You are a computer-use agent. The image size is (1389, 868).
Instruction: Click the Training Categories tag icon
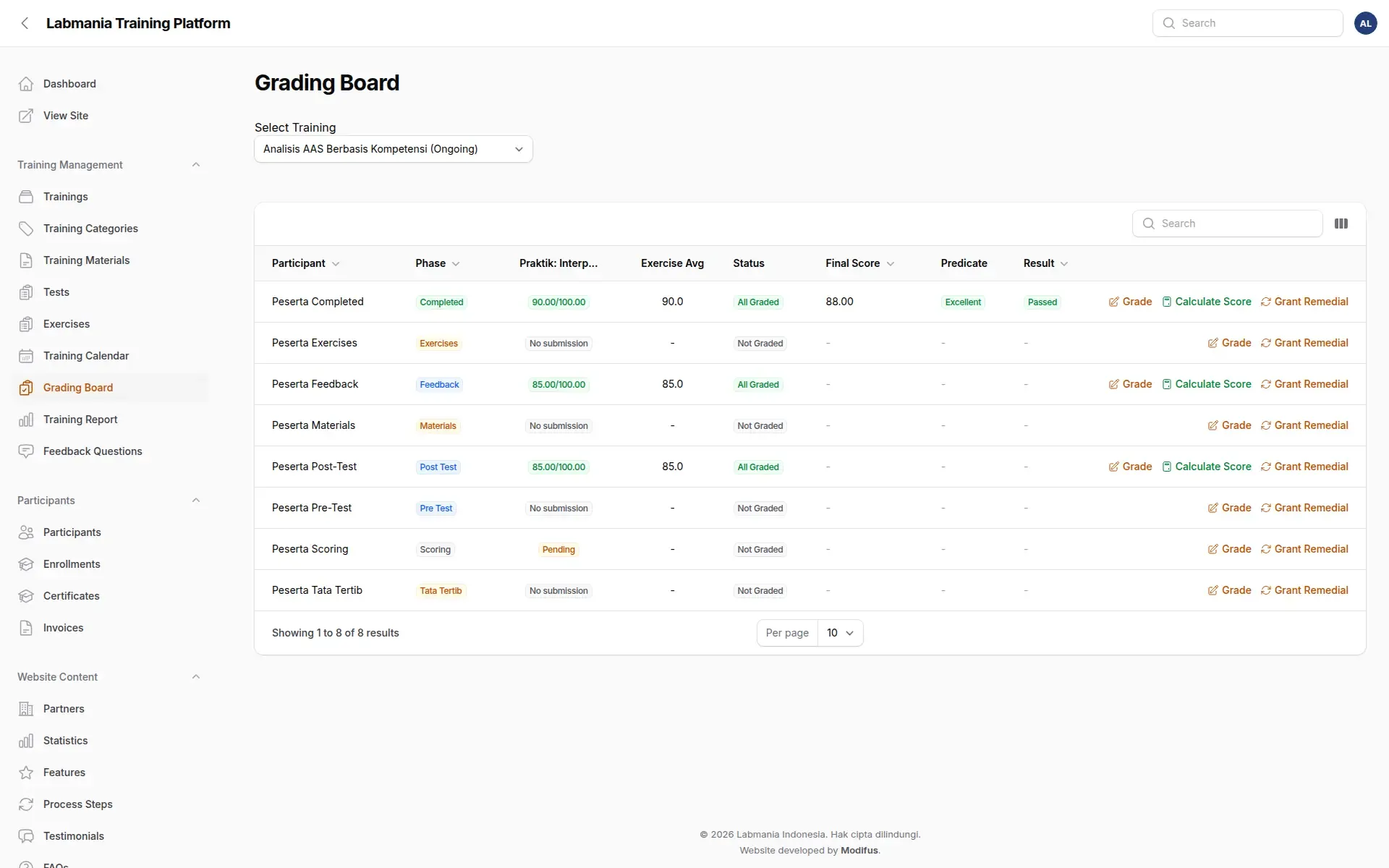26,229
